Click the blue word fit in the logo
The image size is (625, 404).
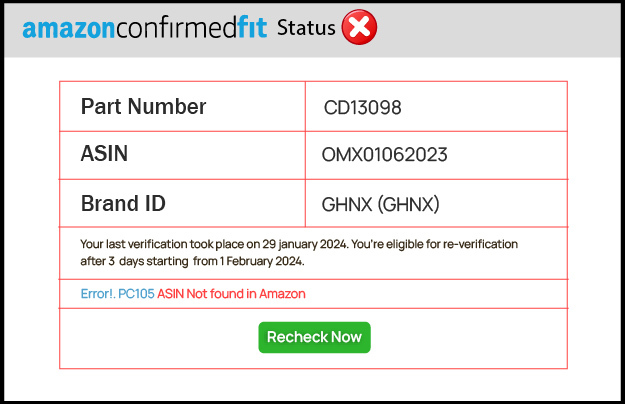pos(250,28)
